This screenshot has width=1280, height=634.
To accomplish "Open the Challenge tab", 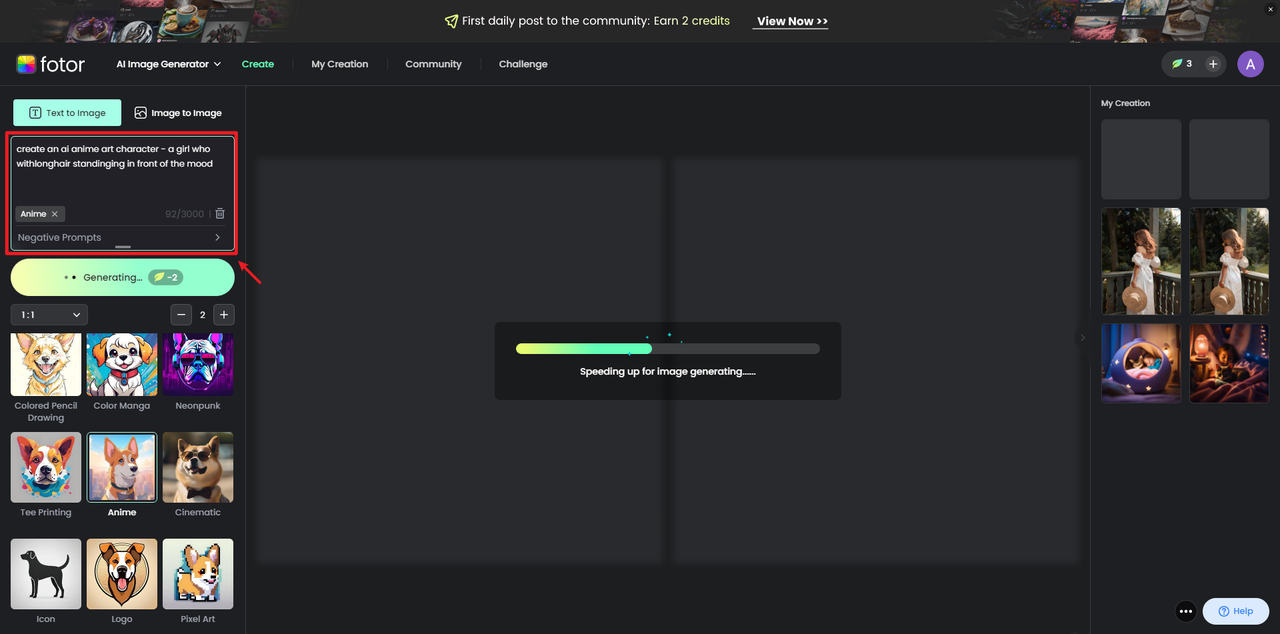I will click(523, 64).
